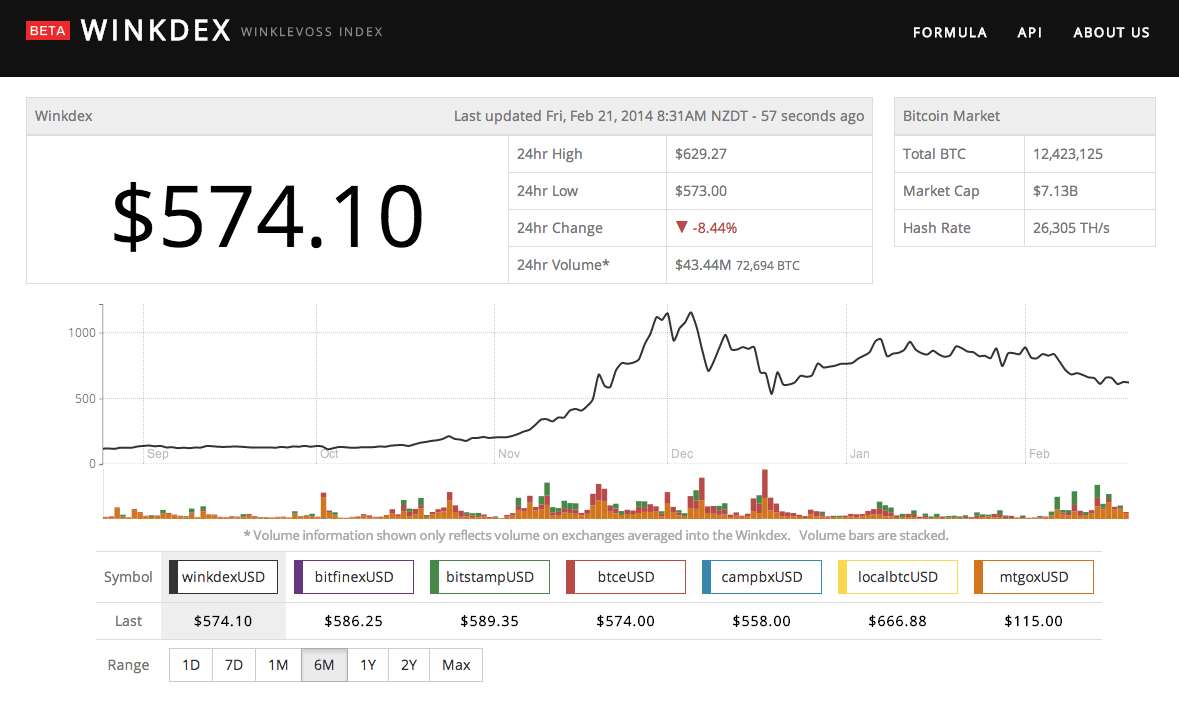Click the red BETA badge icon
This screenshot has height=715, width=1179.
tap(48, 31)
